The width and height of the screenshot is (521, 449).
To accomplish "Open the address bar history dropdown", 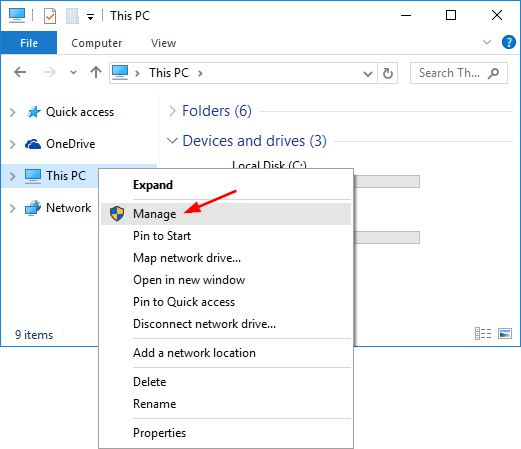I will (368, 73).
